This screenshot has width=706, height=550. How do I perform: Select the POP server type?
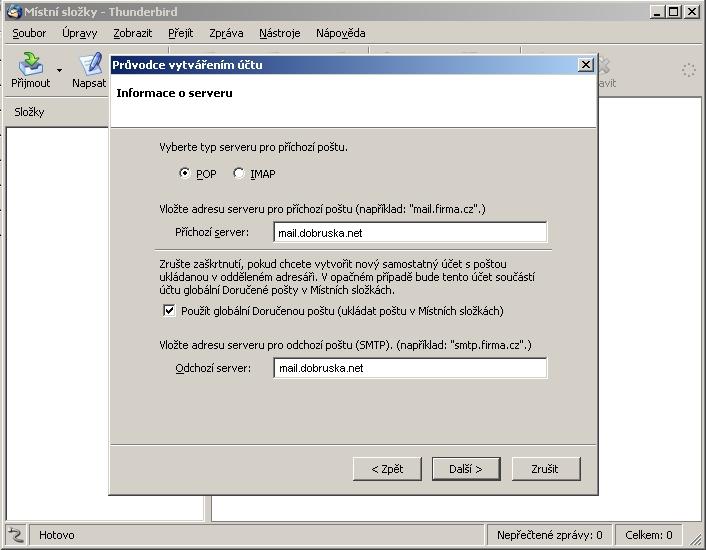click(x=185, y=173)
